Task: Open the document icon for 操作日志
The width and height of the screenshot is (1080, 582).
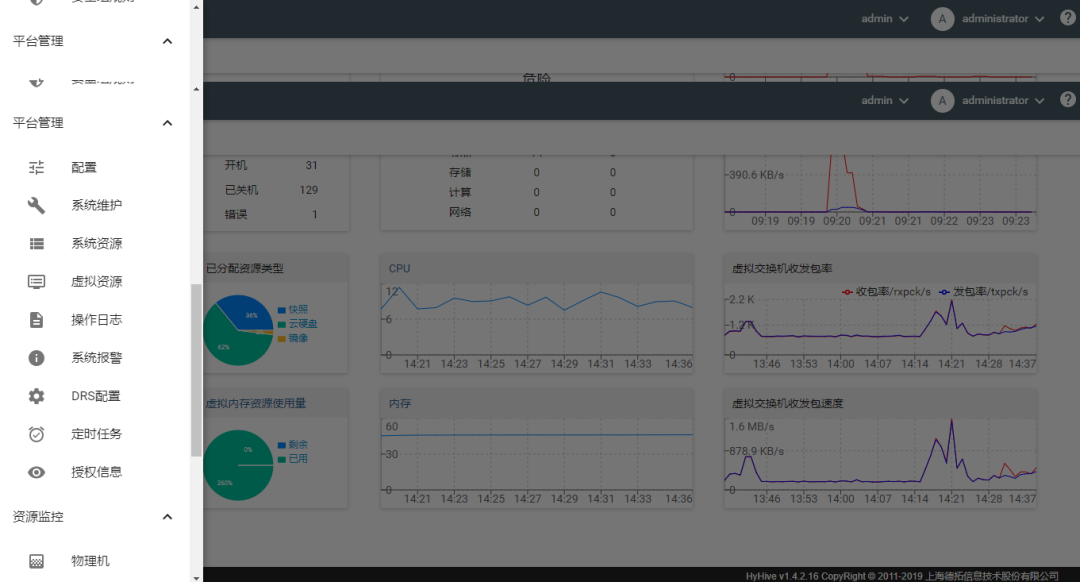Action: [x=37, y=320]
